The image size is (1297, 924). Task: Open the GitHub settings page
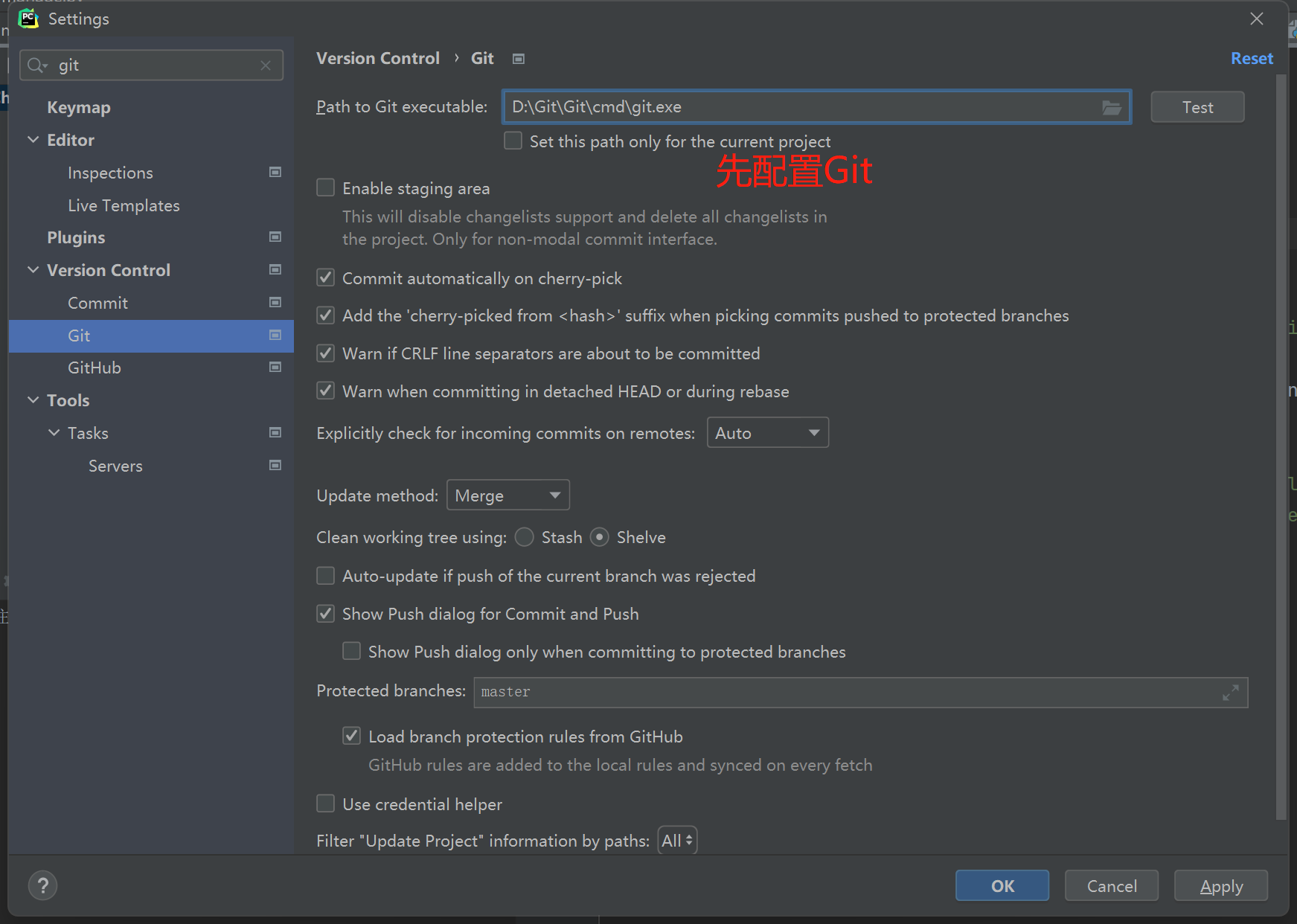pos(95,368)
